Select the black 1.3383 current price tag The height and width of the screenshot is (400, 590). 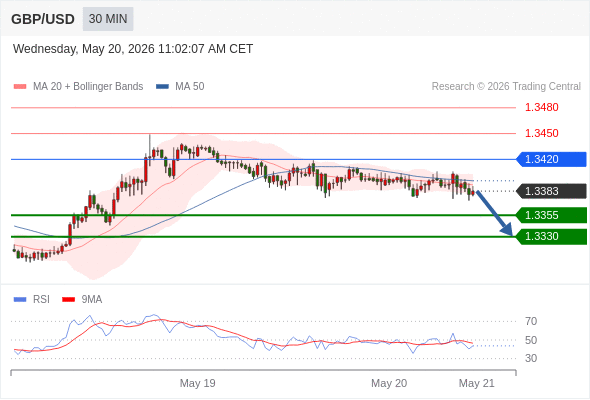point(551,191)
